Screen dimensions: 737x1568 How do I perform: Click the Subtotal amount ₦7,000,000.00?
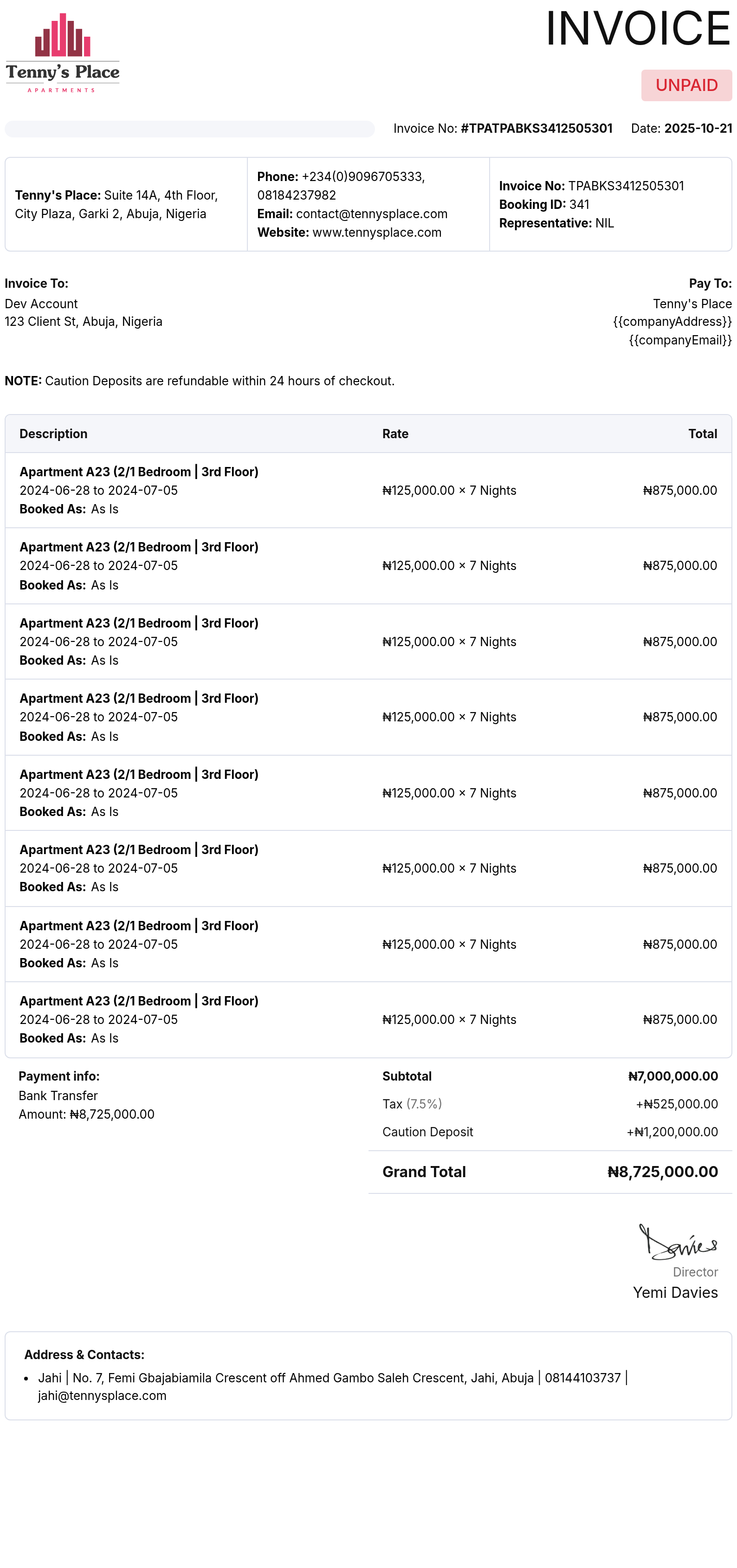pos(672,1076)
